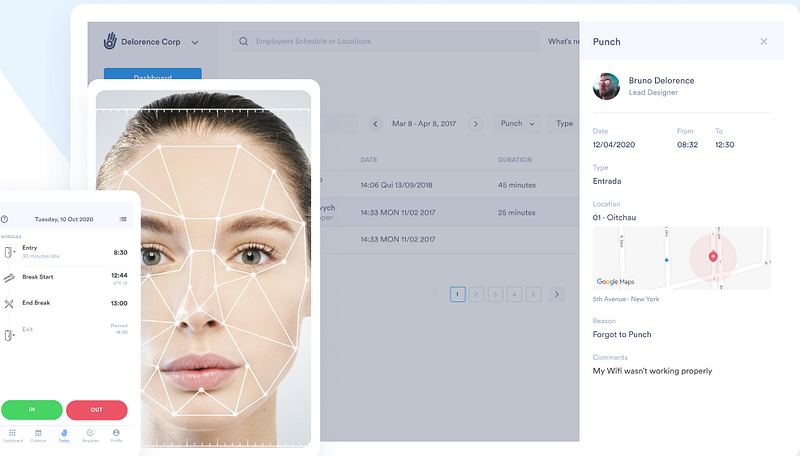Close the Punch side panel

[763, 42]
